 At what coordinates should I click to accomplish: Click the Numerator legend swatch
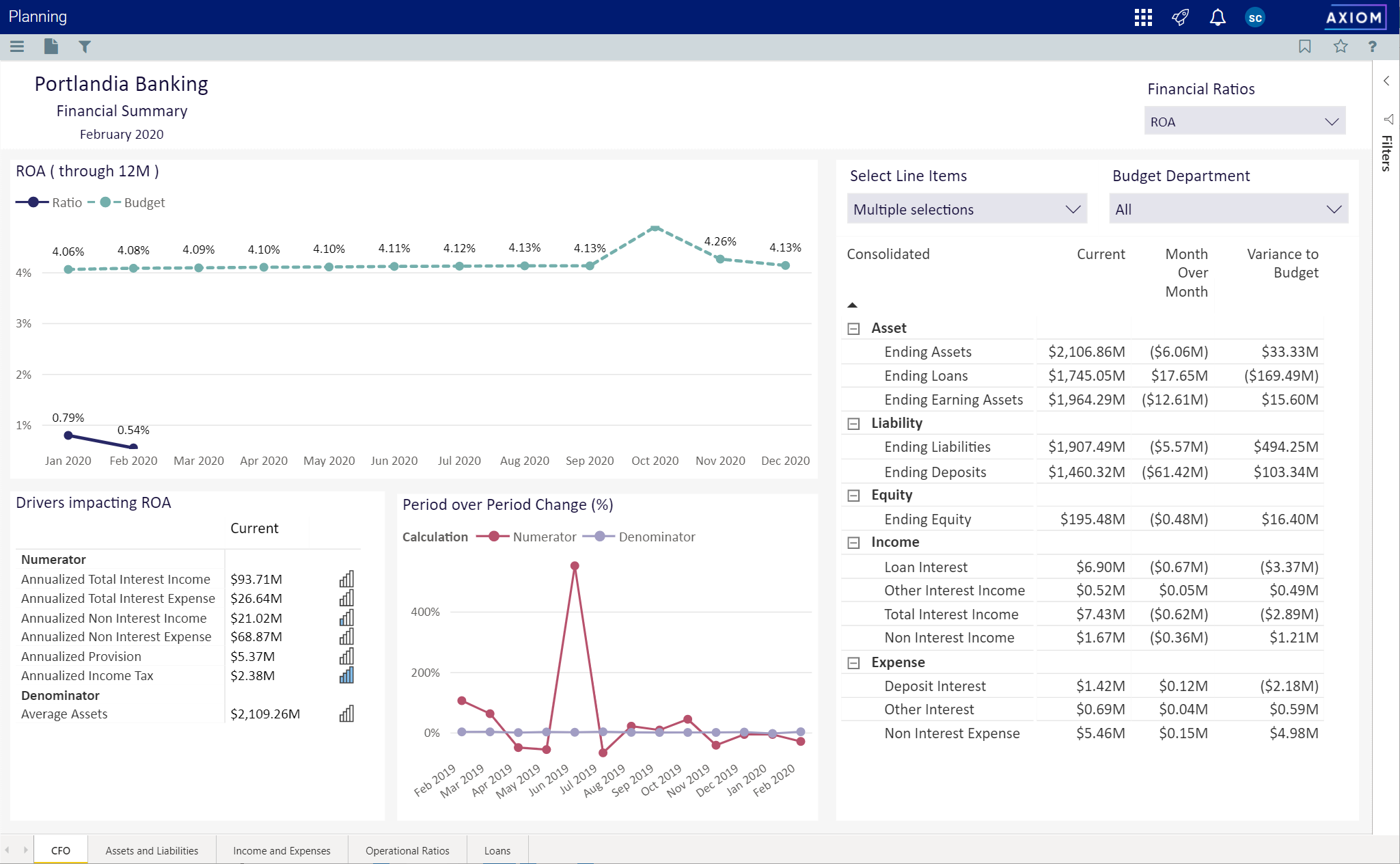tap(493, 537)
